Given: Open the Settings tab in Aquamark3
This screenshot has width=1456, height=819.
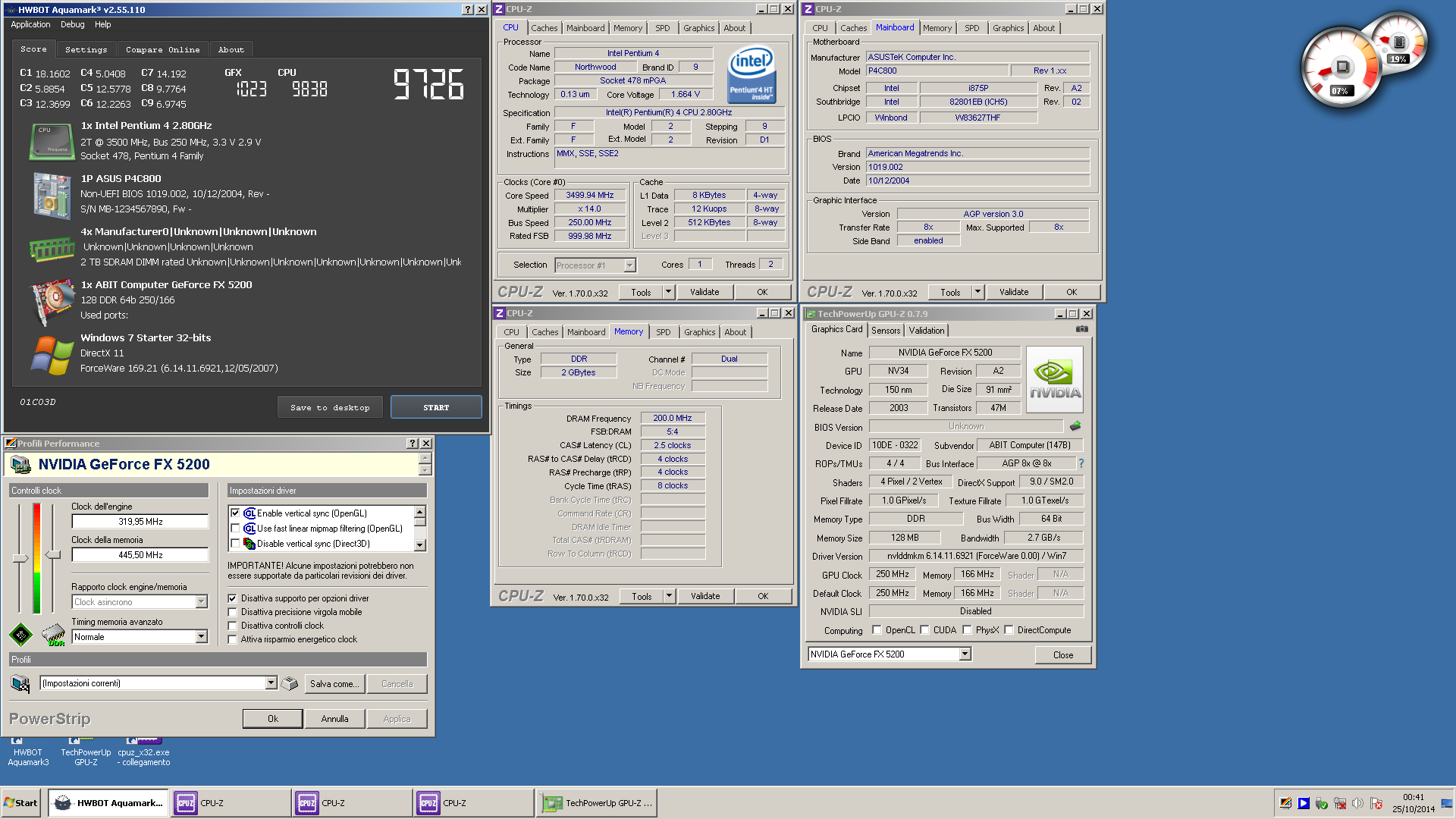Looking at the screenshot, I should [x=86, y=49].
